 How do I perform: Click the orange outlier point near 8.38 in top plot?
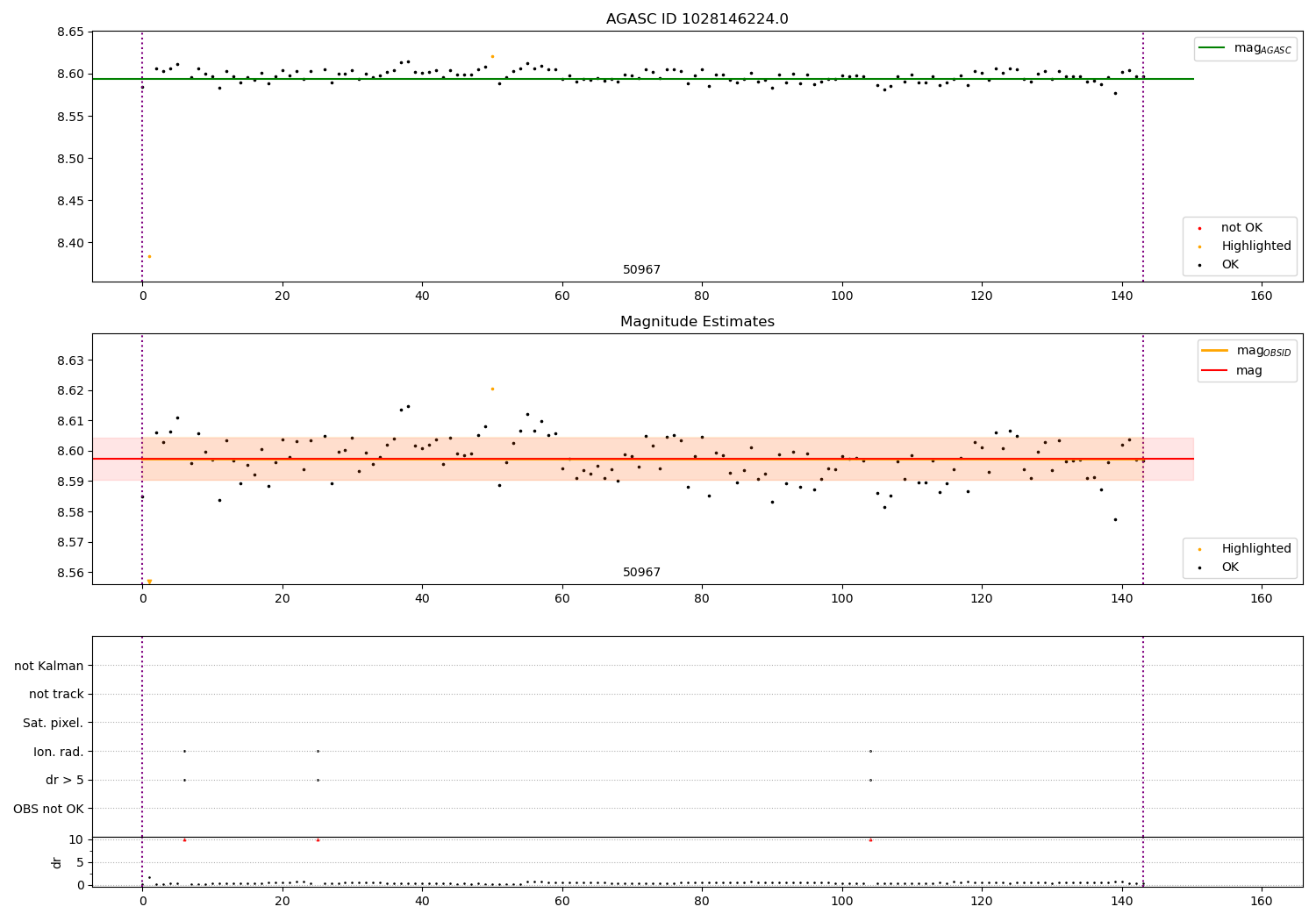pyautogui.click(x=149, y=256)
